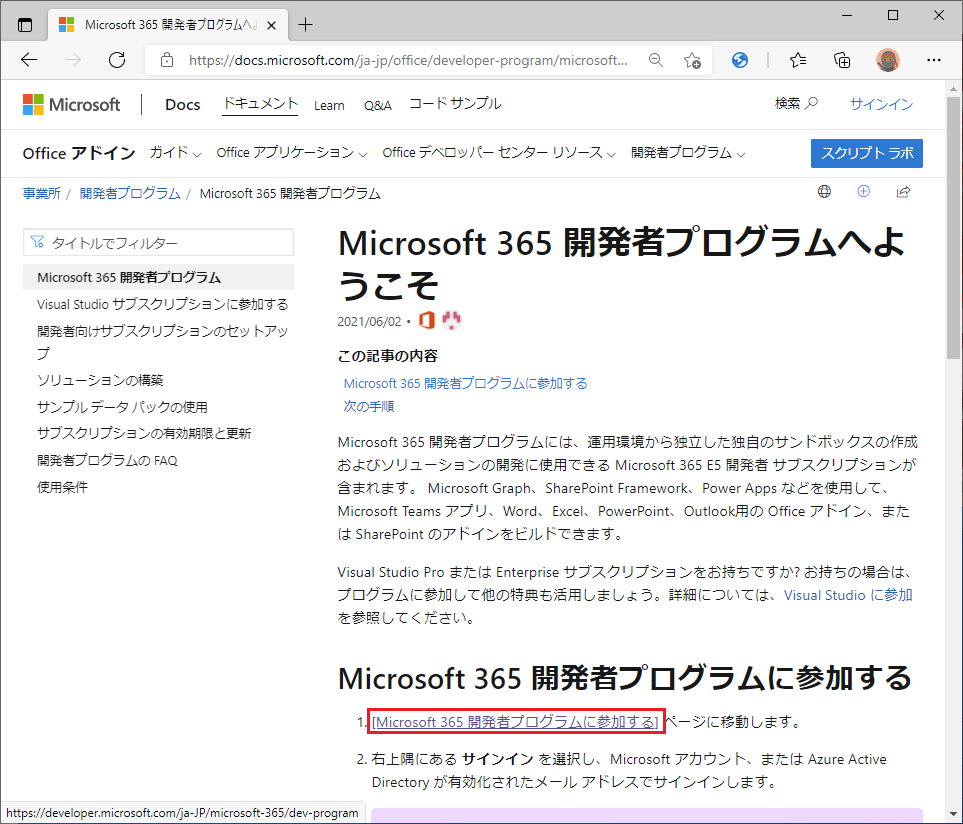Click the Microsoft logo
Screen dimensions: 963x824
click(71, 104)
